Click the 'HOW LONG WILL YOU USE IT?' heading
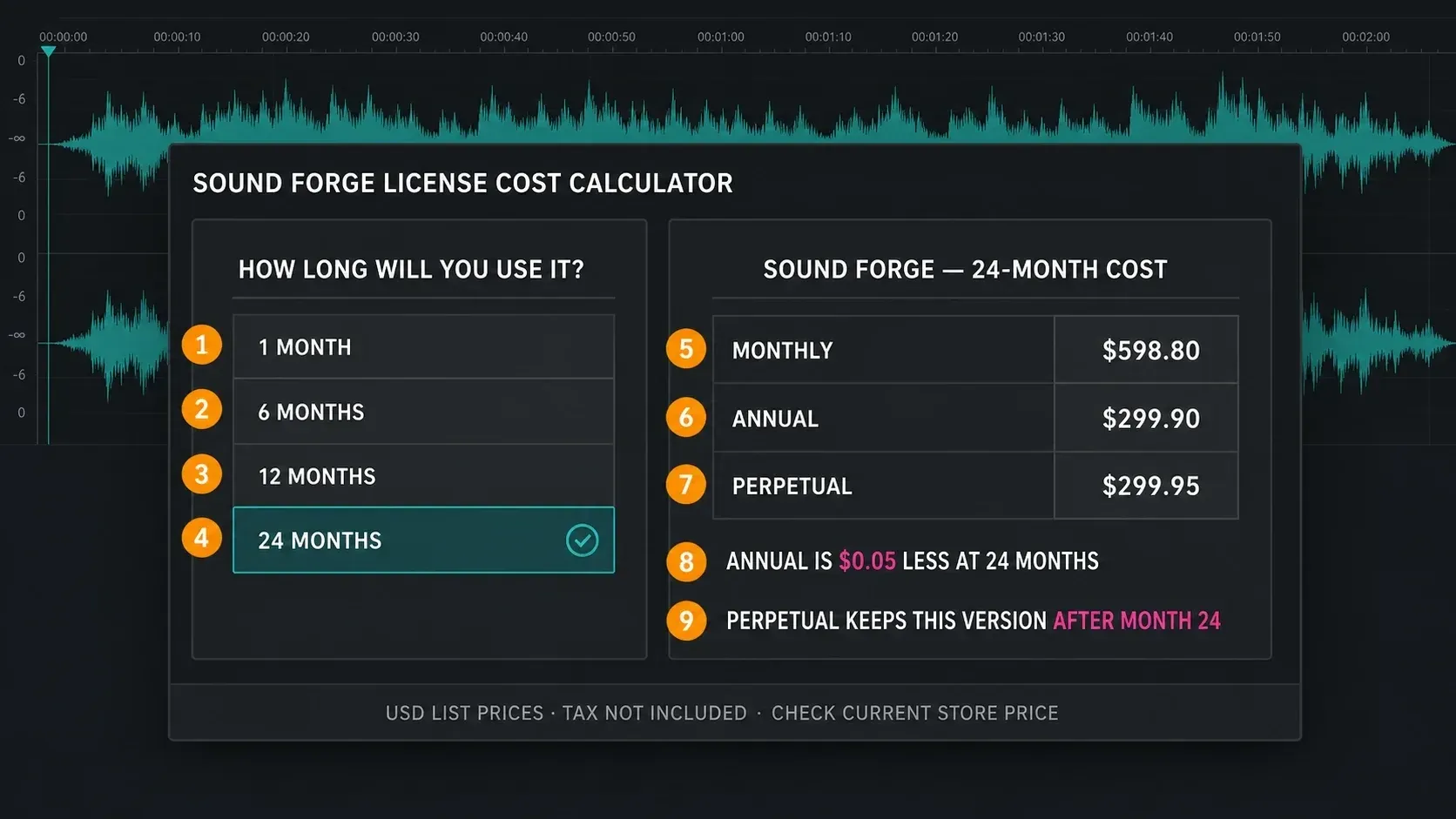This screenshot has width=1456, height=819. pos(411,270)
